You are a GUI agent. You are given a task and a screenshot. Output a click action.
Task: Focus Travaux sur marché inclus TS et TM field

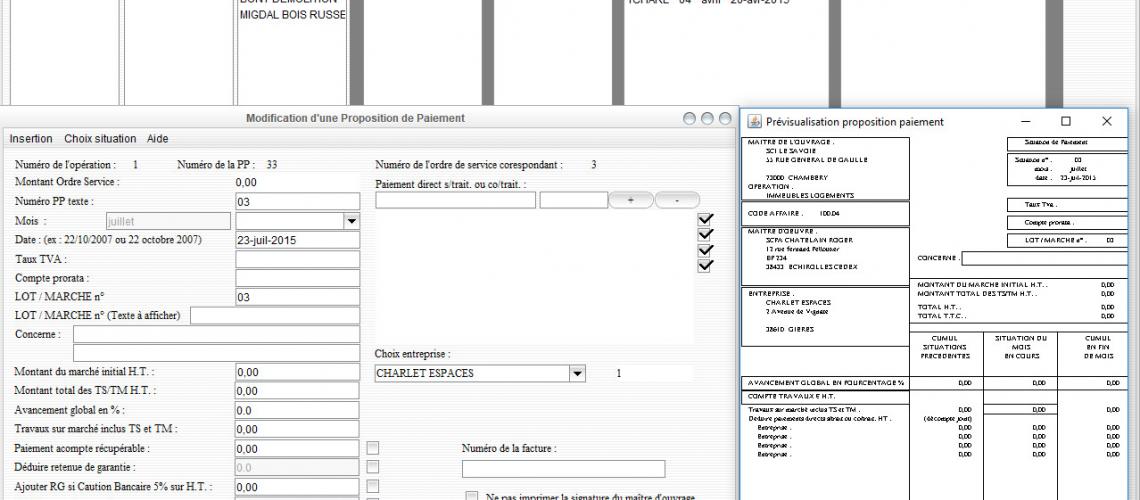coord(297,430)
